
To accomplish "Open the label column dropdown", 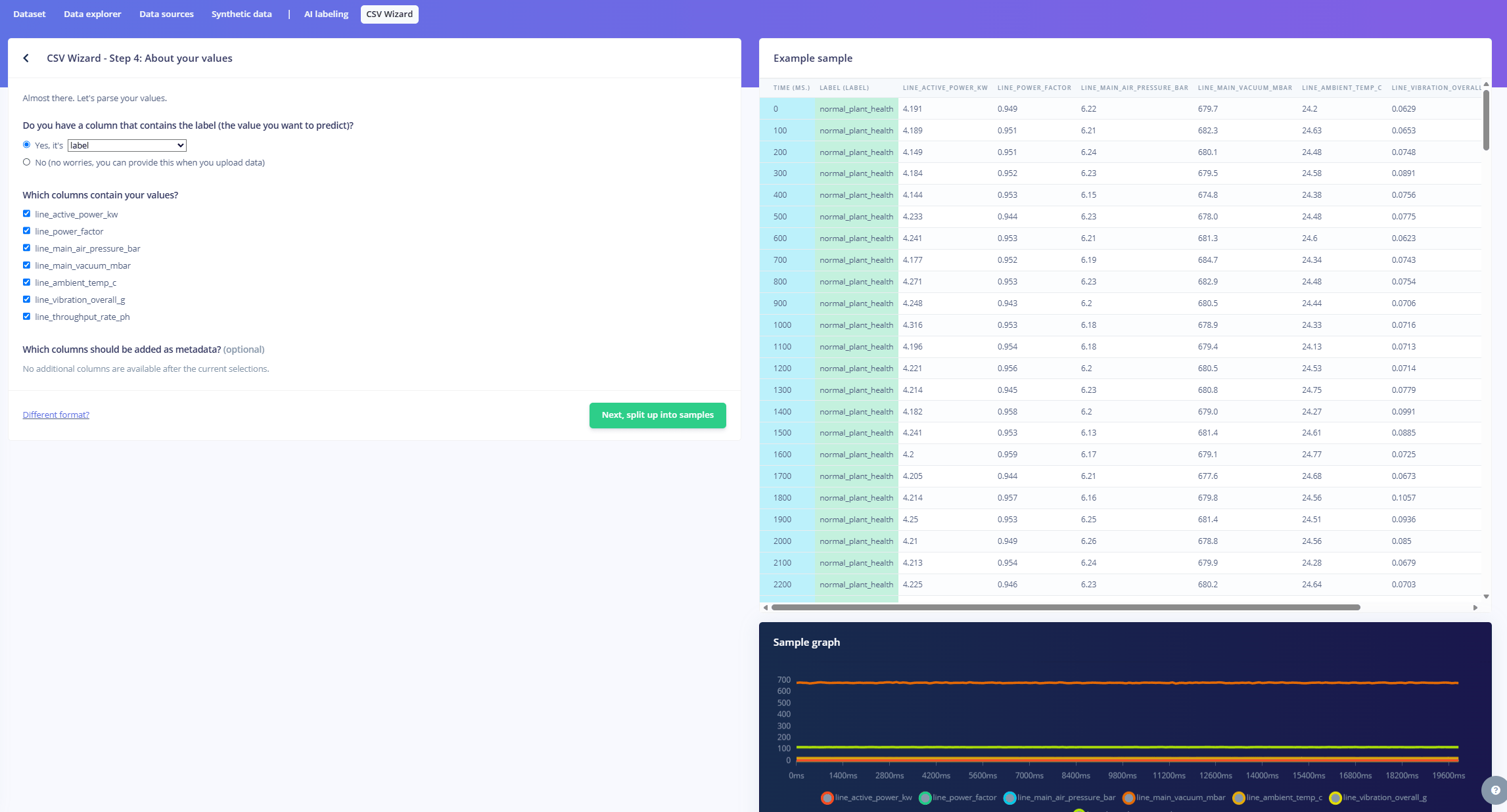I will click(x=127, y=145).
